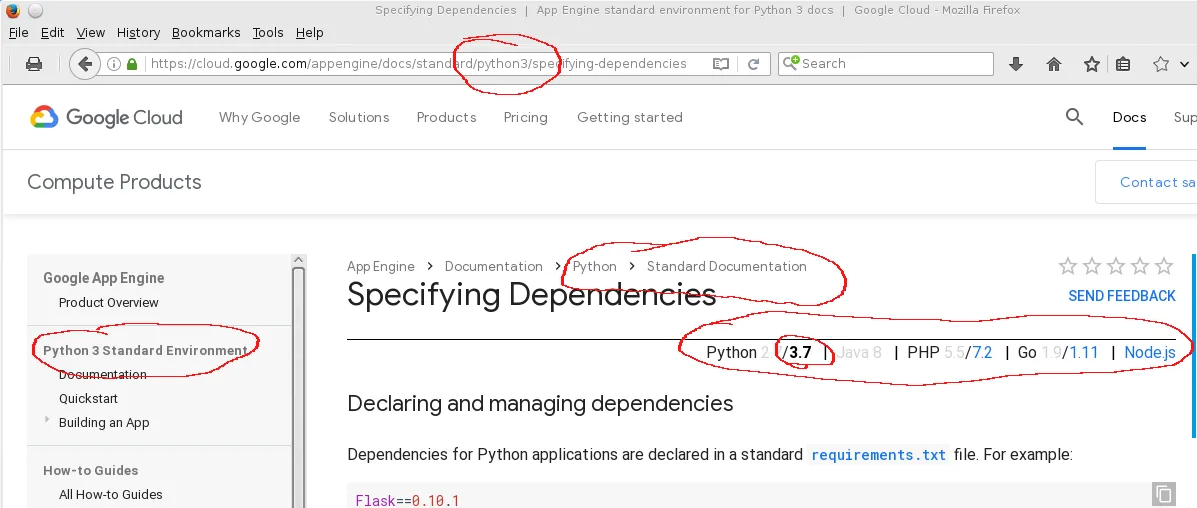The height and width of the screenshot is (508, 1197).
Task: Show site information via the info icon
Action: point(114,64)
